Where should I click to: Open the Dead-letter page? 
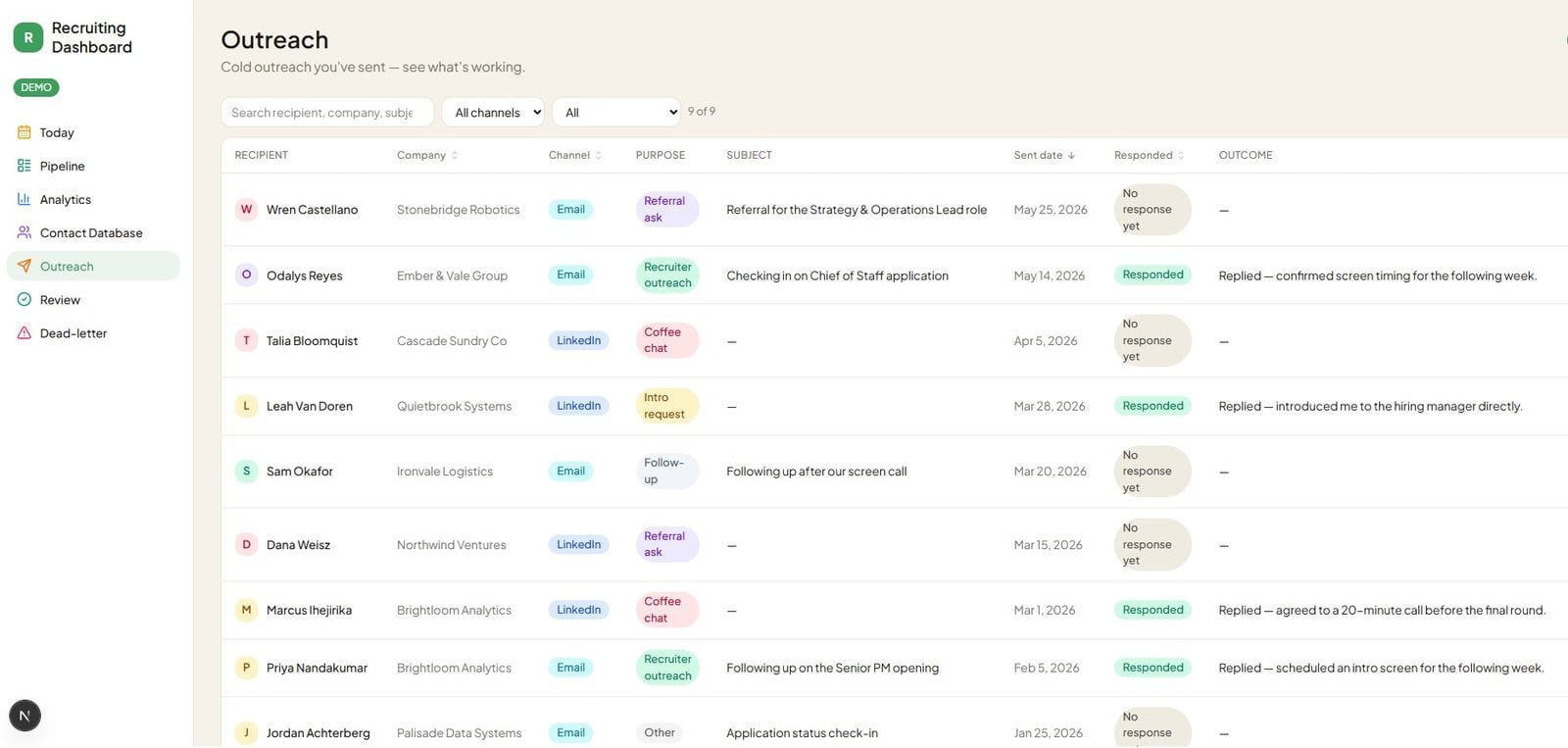click(x=93, y=333)
